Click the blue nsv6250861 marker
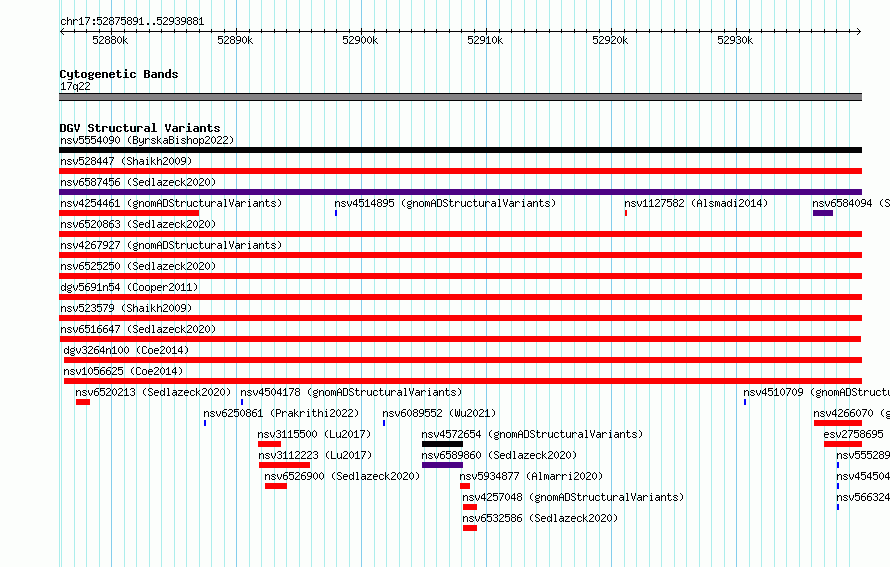Image resolution: width=890 pixels, height=567 pixels. click(205, 423)
